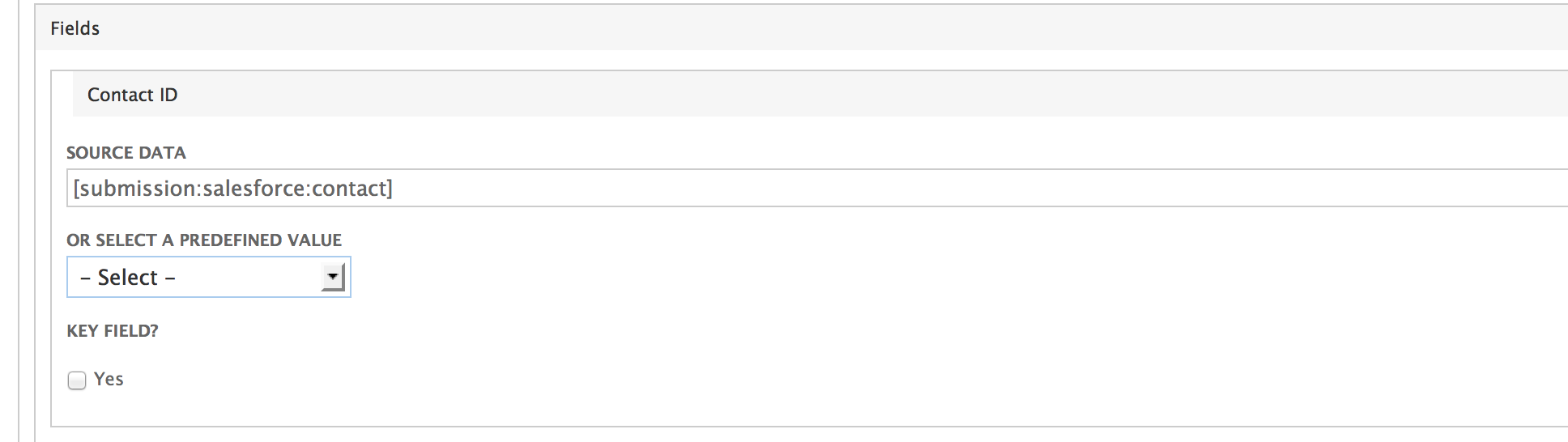Click the 'KEY FIELD?' label
The image size is (1568, 442).
pos(113,331)
